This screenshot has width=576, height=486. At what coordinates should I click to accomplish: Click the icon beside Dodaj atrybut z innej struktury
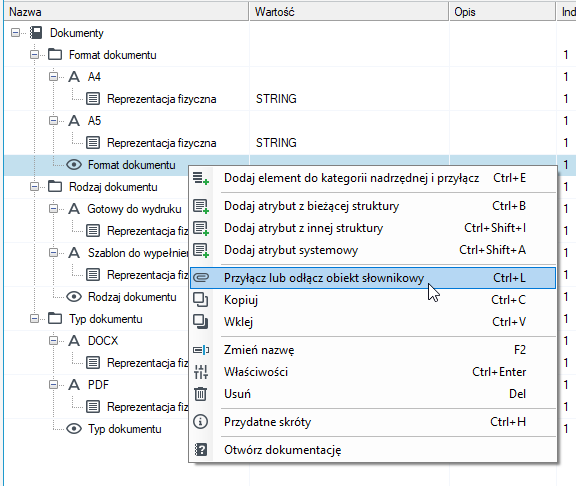tap(201, 228)
